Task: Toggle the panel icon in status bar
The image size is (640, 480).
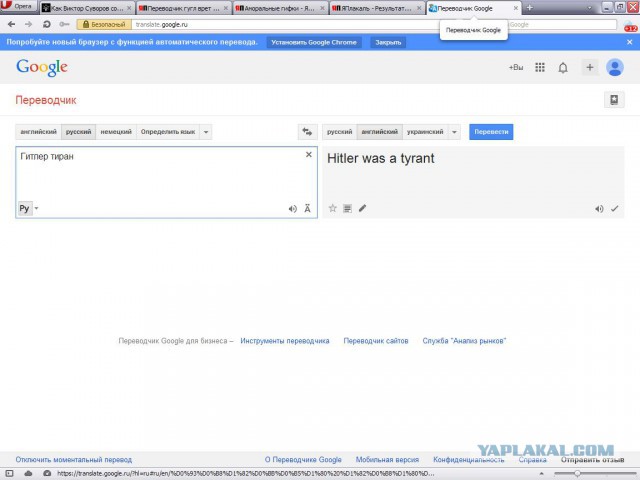Action: [9, 473]
